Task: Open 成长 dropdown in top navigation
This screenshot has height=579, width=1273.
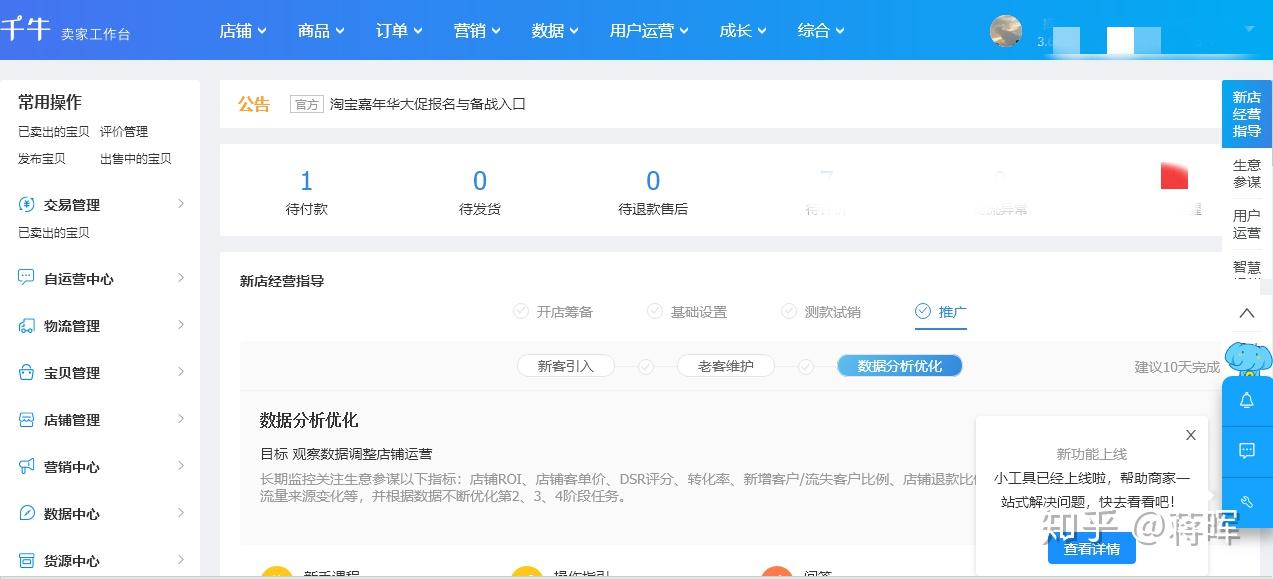Action: coord(743,31)
